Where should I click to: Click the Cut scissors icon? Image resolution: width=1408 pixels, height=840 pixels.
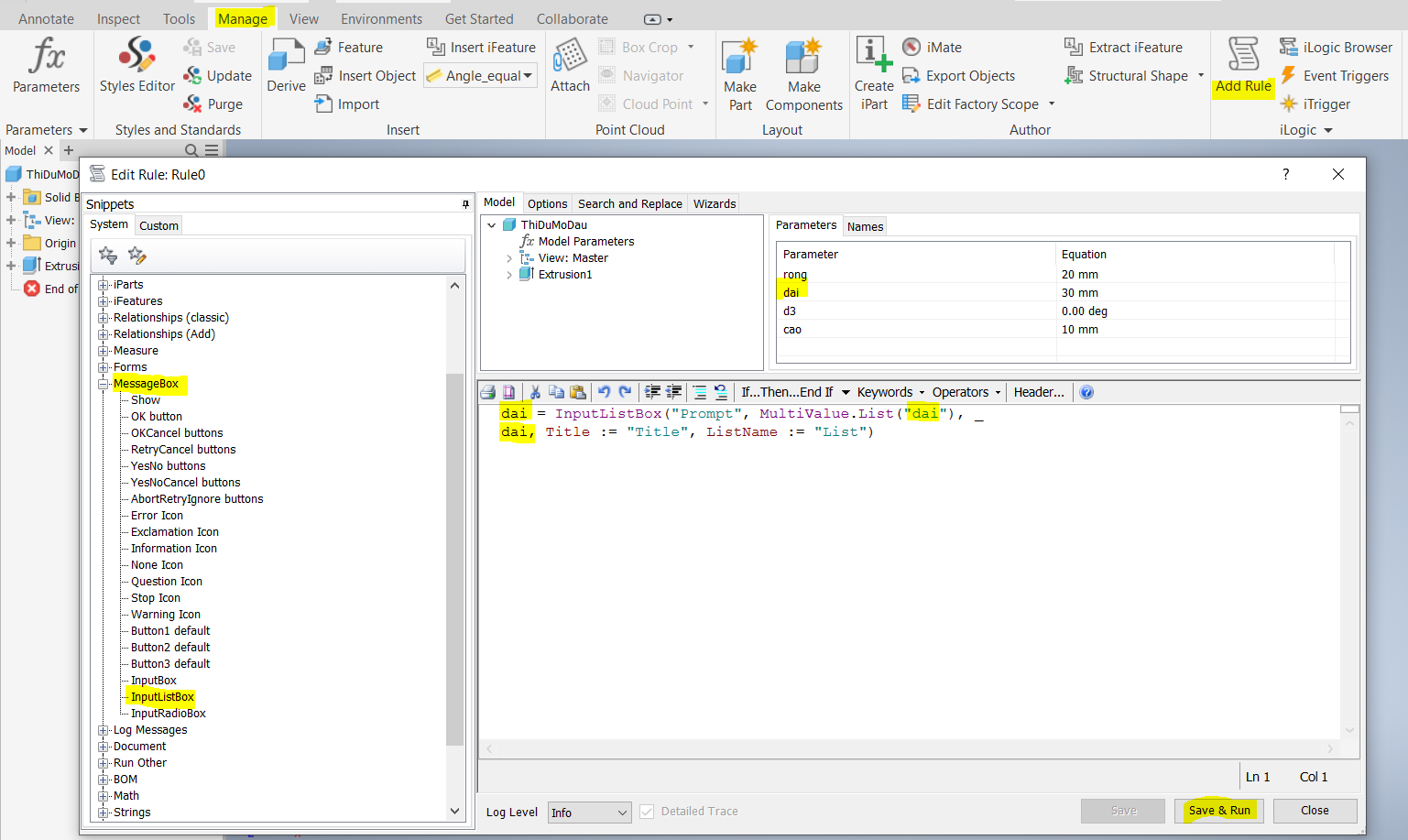[535, 392]
